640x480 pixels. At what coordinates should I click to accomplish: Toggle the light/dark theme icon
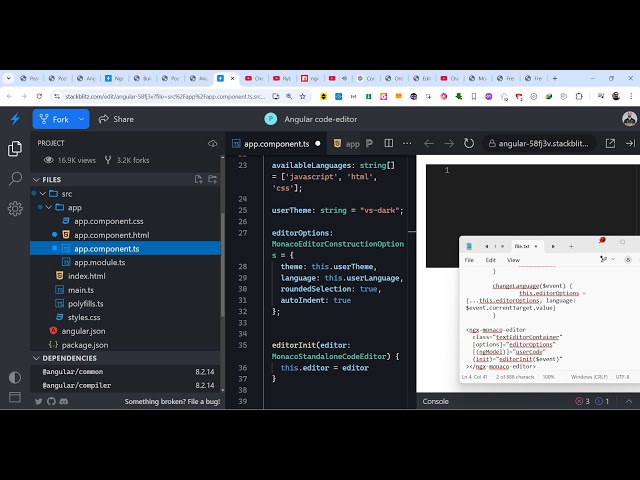point(15,377)
